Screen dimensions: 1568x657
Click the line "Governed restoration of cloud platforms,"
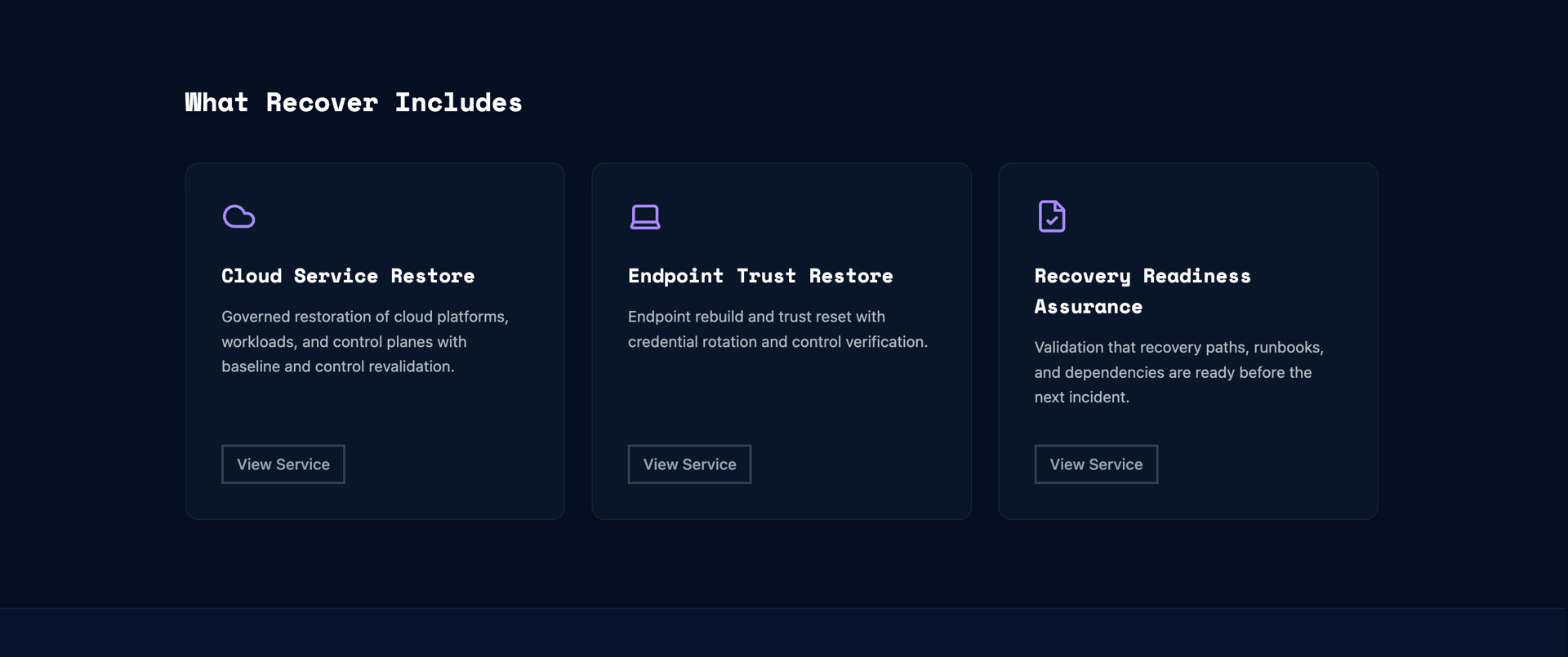point(364,317)
